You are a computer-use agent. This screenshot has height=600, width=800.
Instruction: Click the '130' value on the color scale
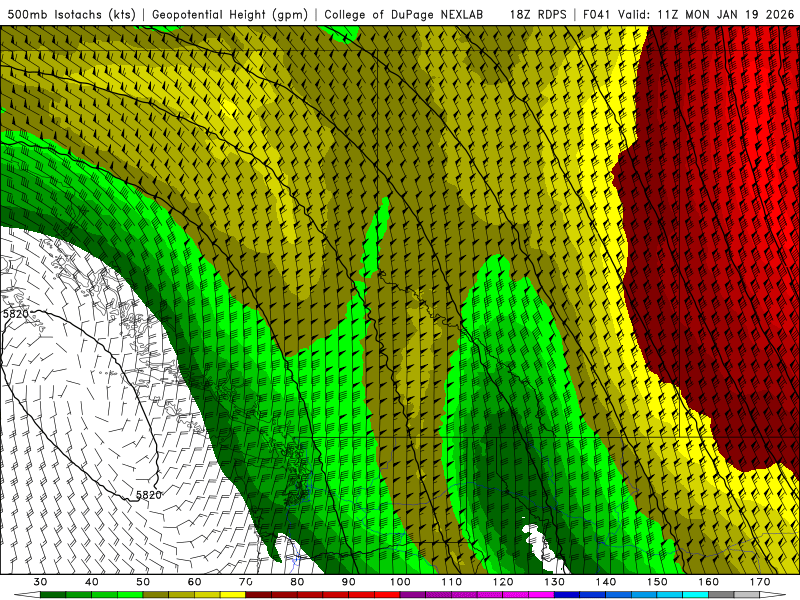(x=555, y=582)
